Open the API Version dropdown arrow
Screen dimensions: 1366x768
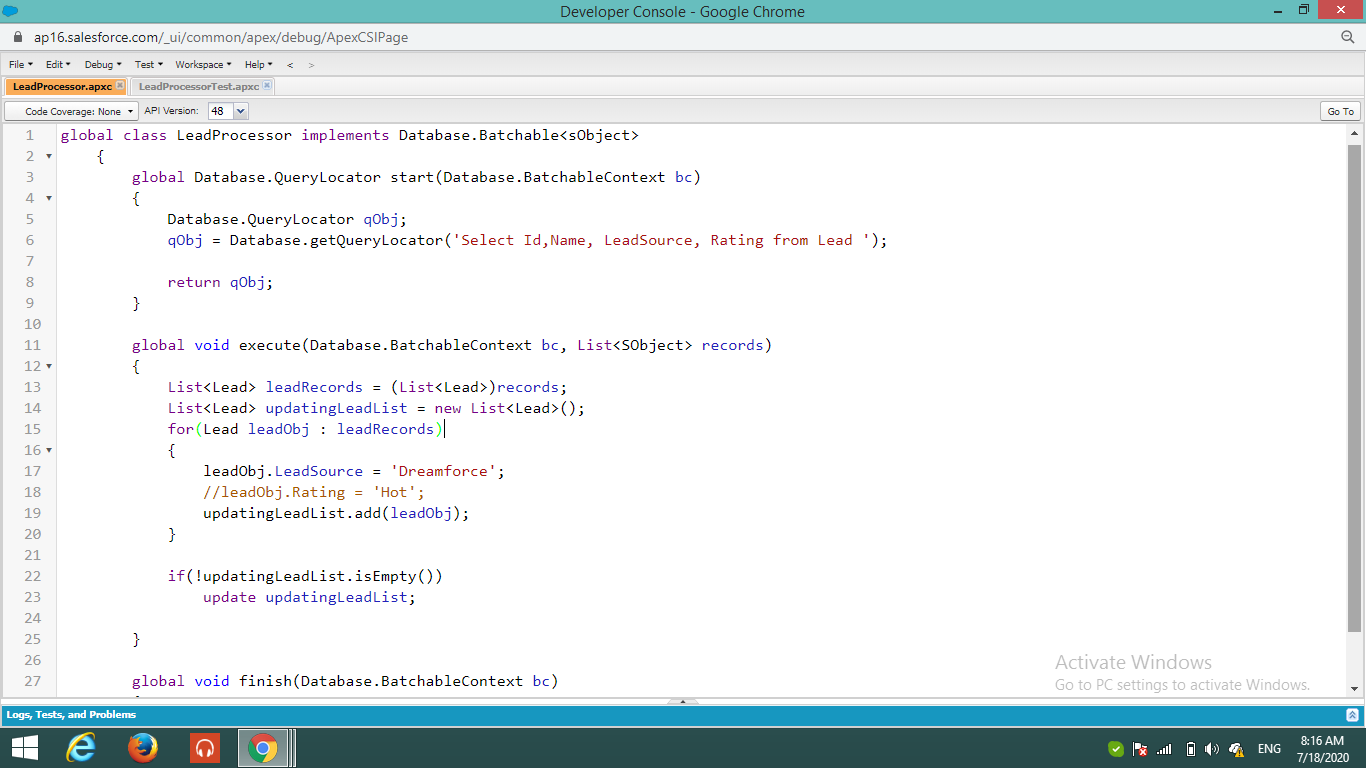click(x=240, y=111)
